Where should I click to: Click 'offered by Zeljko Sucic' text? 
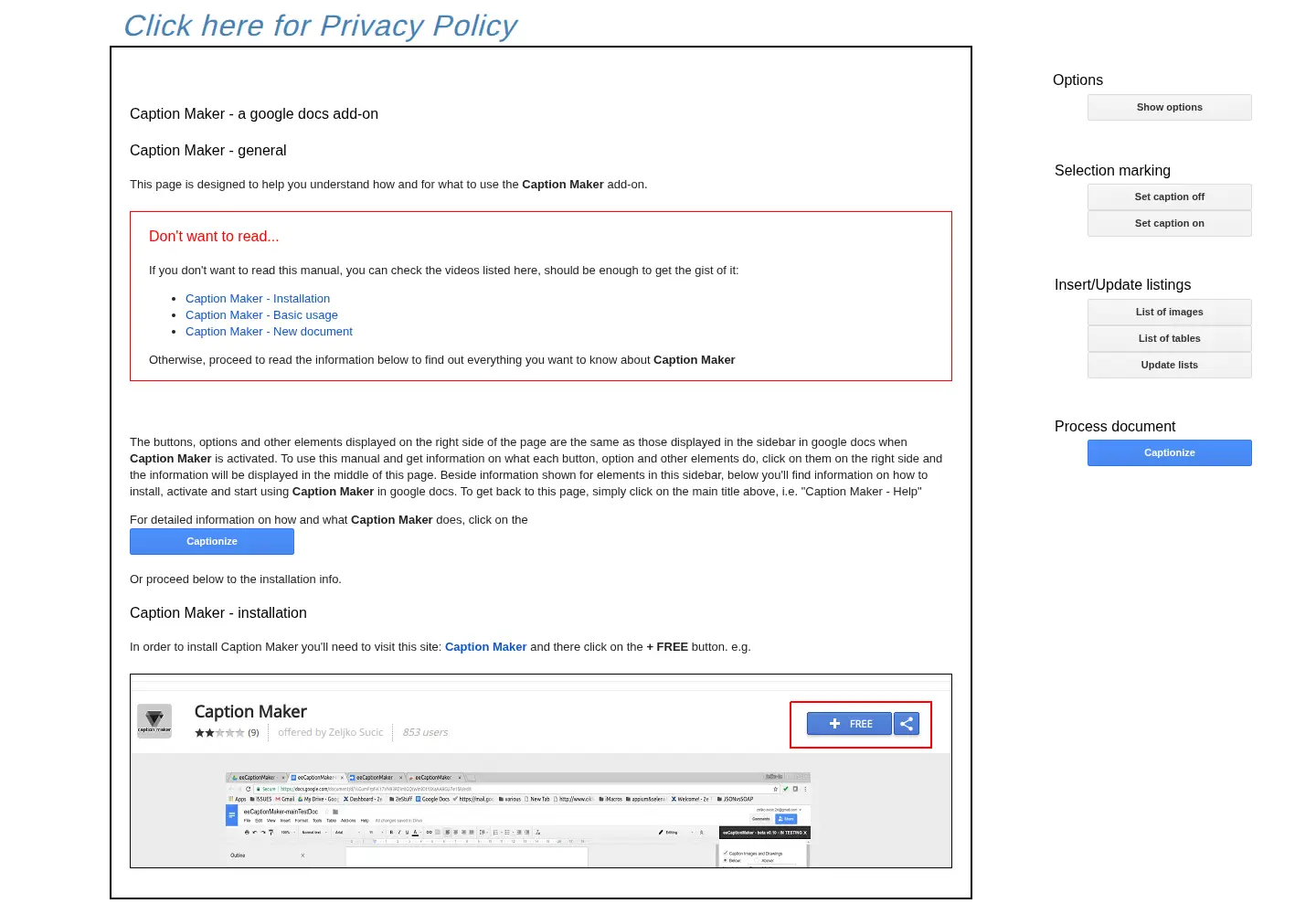click(x=331, y=733)
